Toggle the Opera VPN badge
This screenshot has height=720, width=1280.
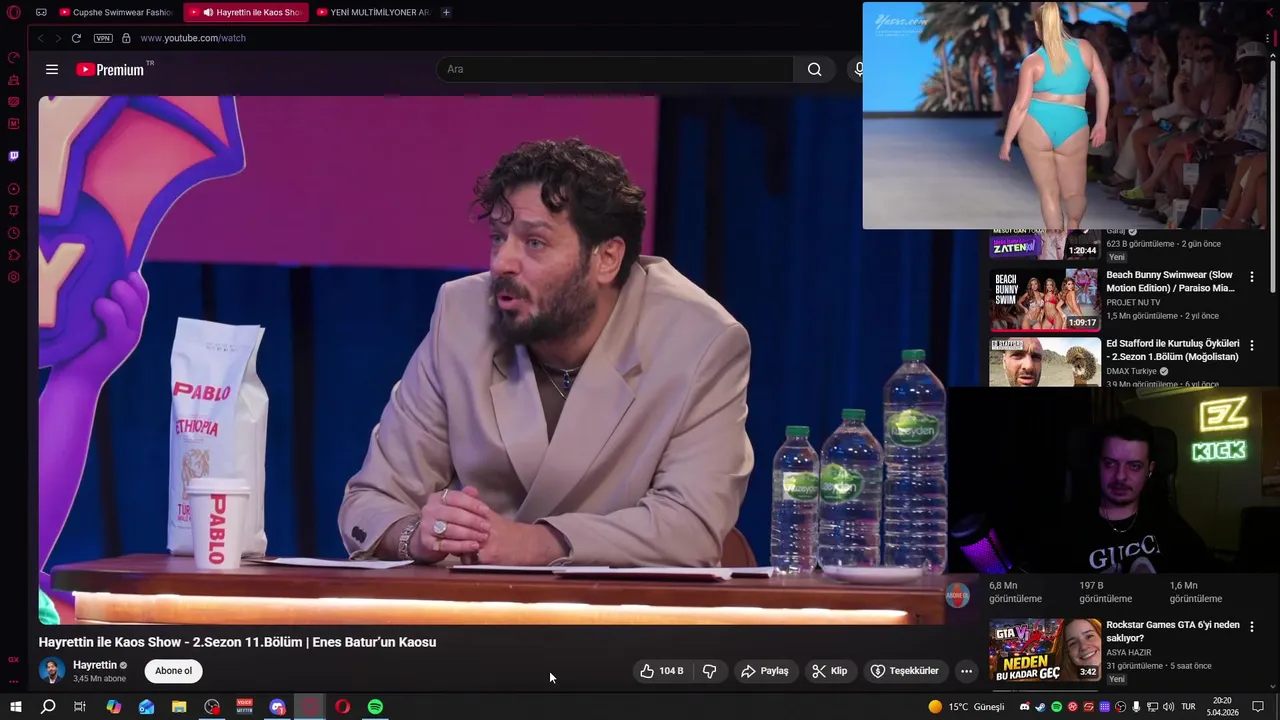click(103, 38)
